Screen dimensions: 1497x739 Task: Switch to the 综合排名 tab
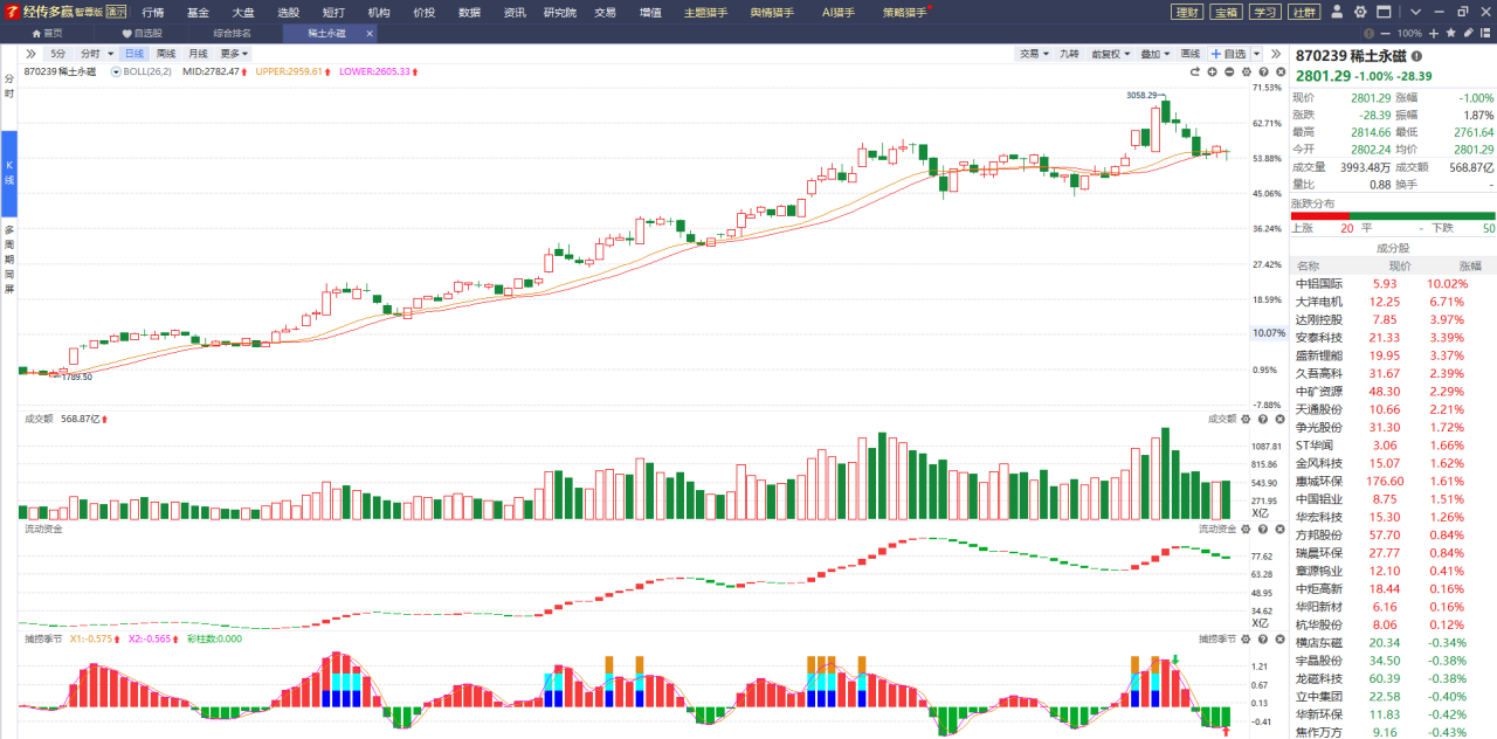[232, 33]
